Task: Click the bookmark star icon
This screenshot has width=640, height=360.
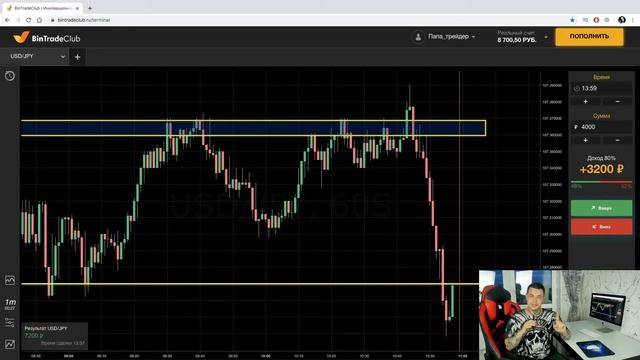Action: coord(572,20)
